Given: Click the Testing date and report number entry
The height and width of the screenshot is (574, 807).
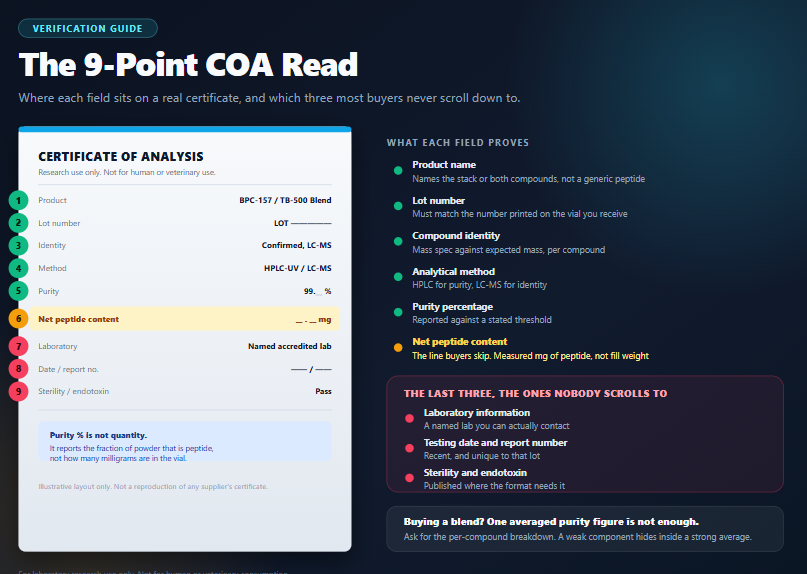Looking at the screenshot, I should (x=495, y=449).
